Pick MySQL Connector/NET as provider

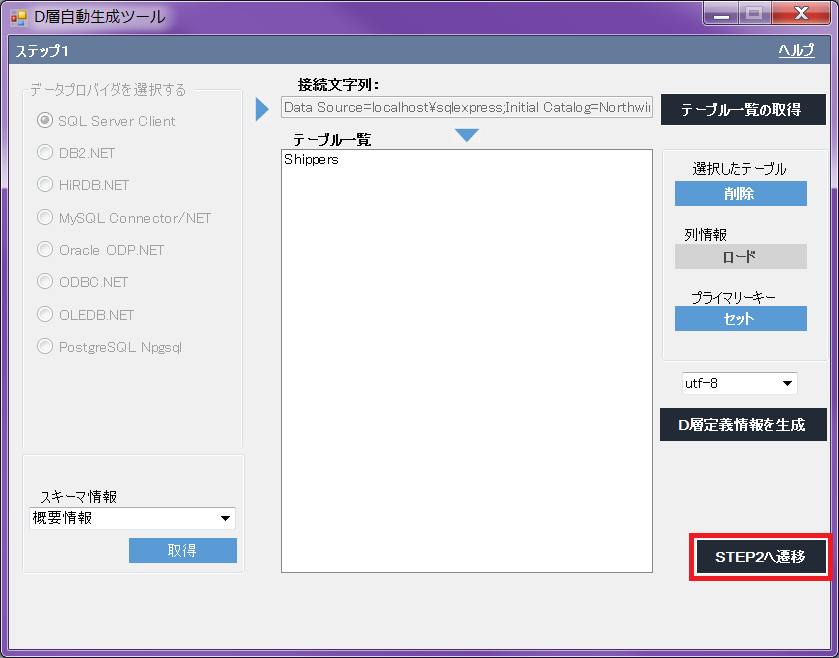click(x=45, y=218)
